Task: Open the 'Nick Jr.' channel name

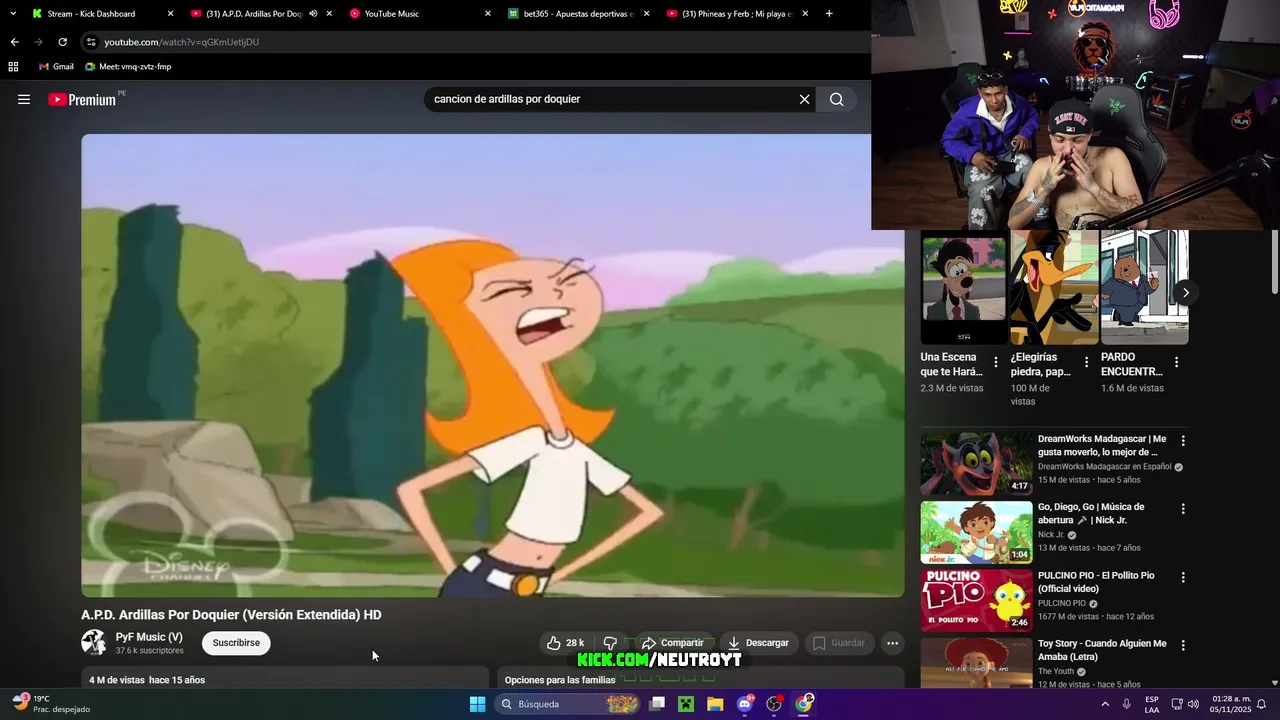Action: [x=1051, y=535]
